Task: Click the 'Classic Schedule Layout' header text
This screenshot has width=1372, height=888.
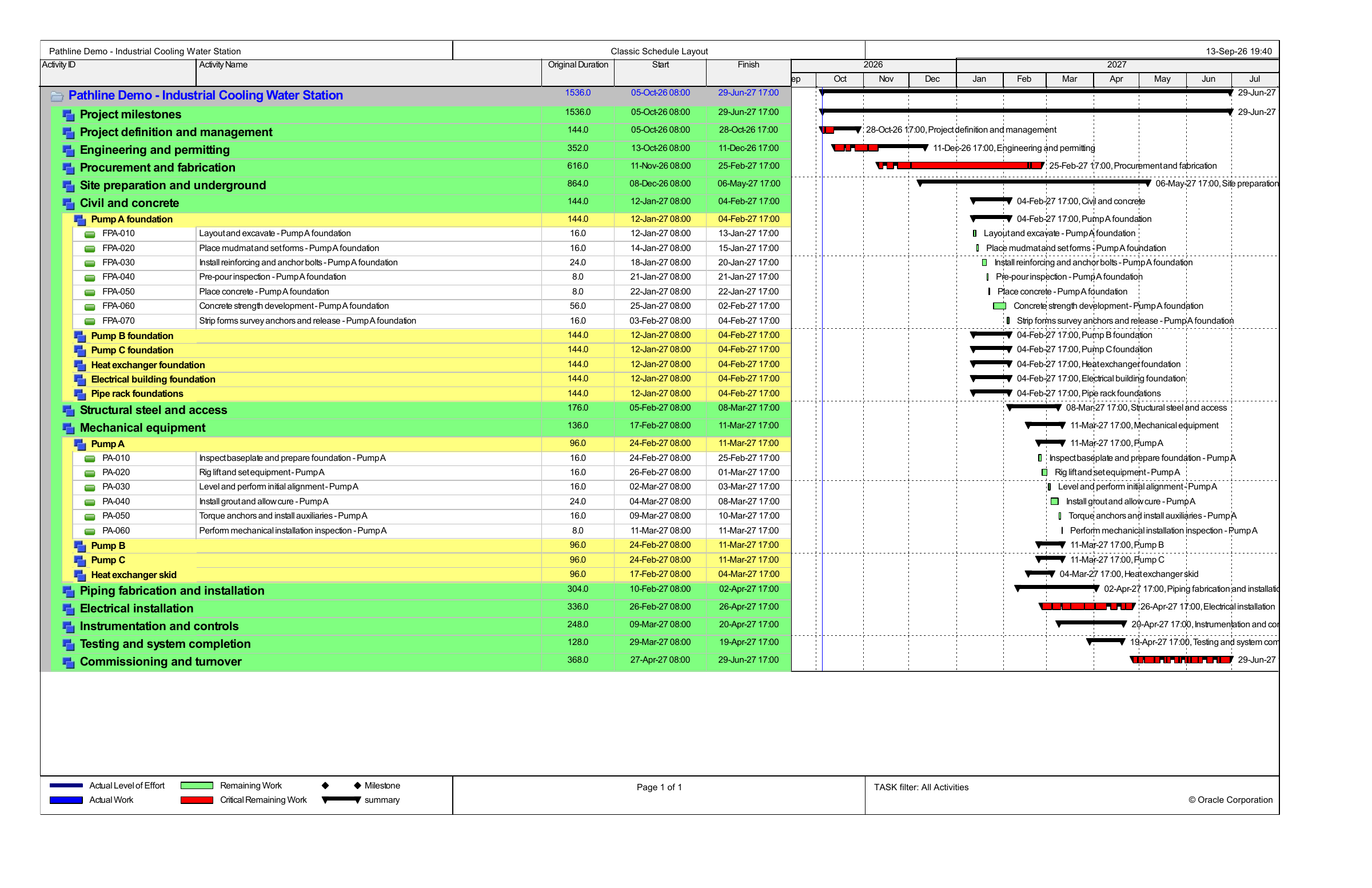Action: 660,52
